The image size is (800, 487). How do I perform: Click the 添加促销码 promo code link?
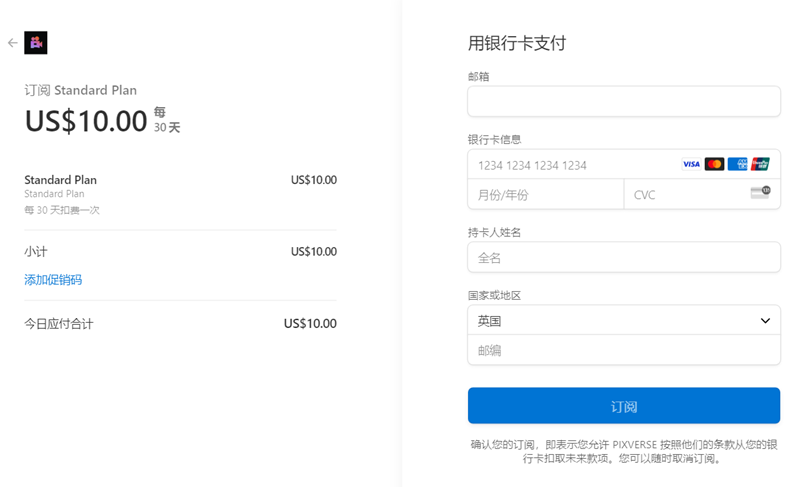point(53,280)
